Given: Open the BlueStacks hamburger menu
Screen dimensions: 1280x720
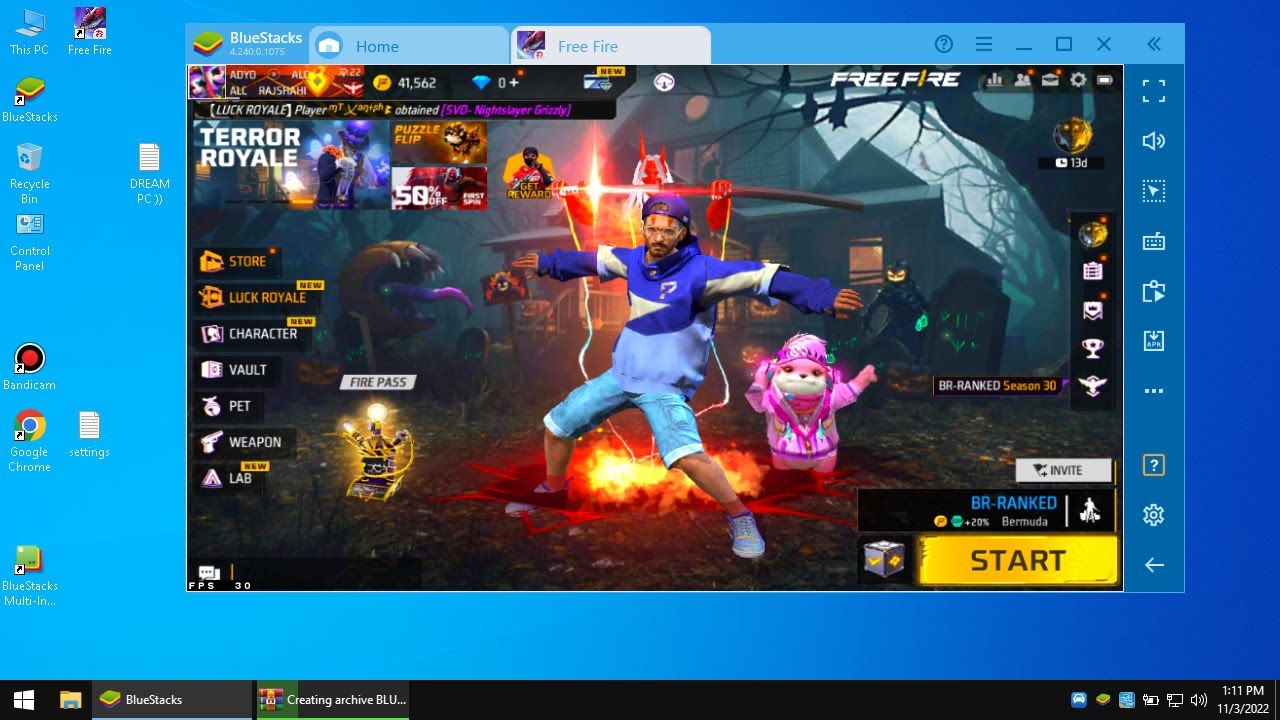Looking at the screenshot, I should pos(984,44).
